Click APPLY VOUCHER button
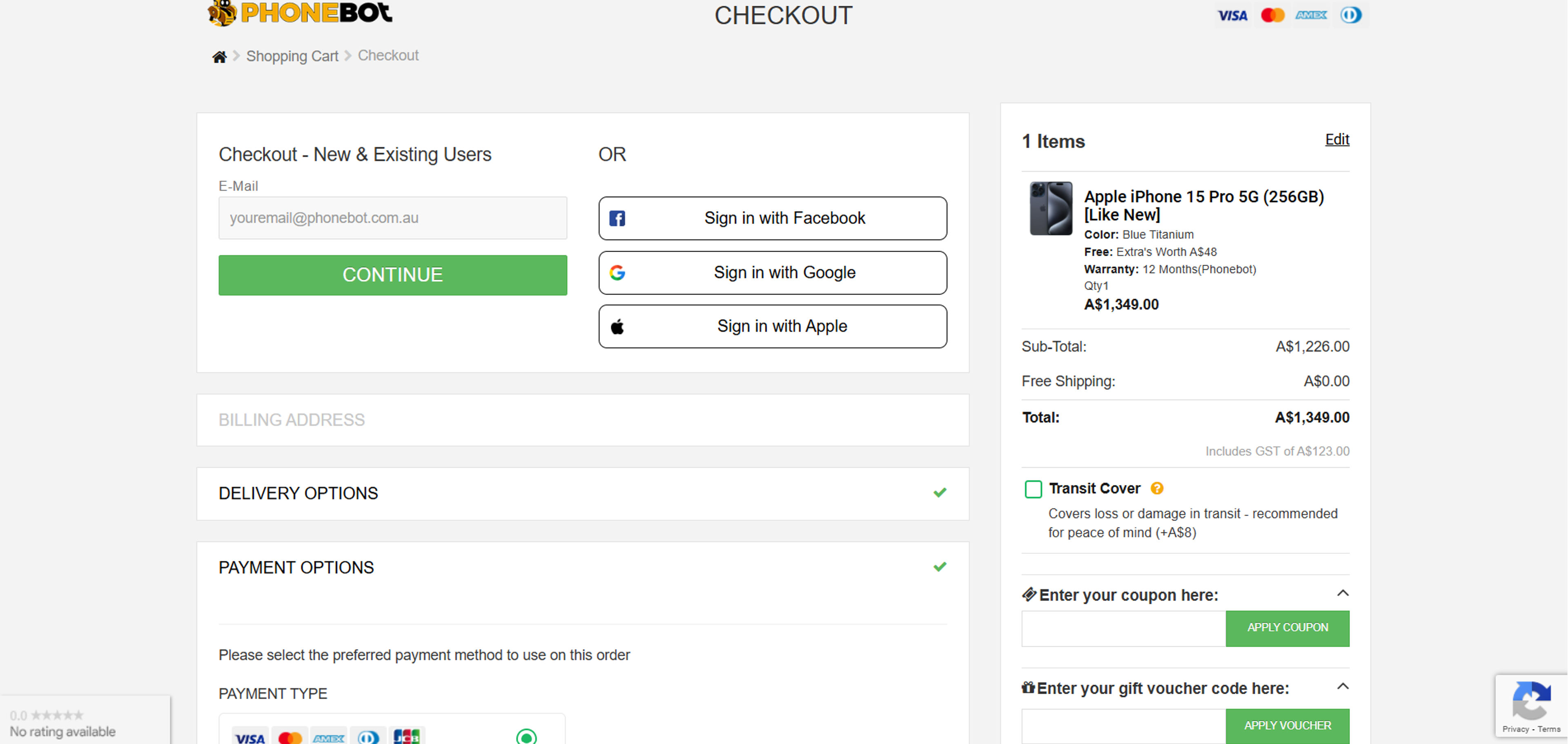This screenshot has height=744, width=1568. pyautogui.click(x=1287, y=726)
